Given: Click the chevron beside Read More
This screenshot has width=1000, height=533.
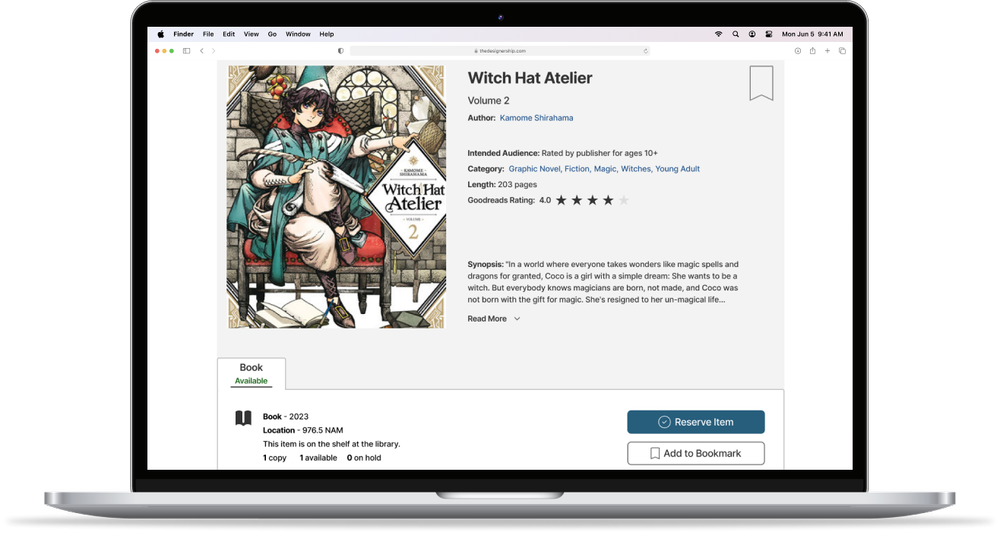Looking at the screenshot, I should click(517, 319).
